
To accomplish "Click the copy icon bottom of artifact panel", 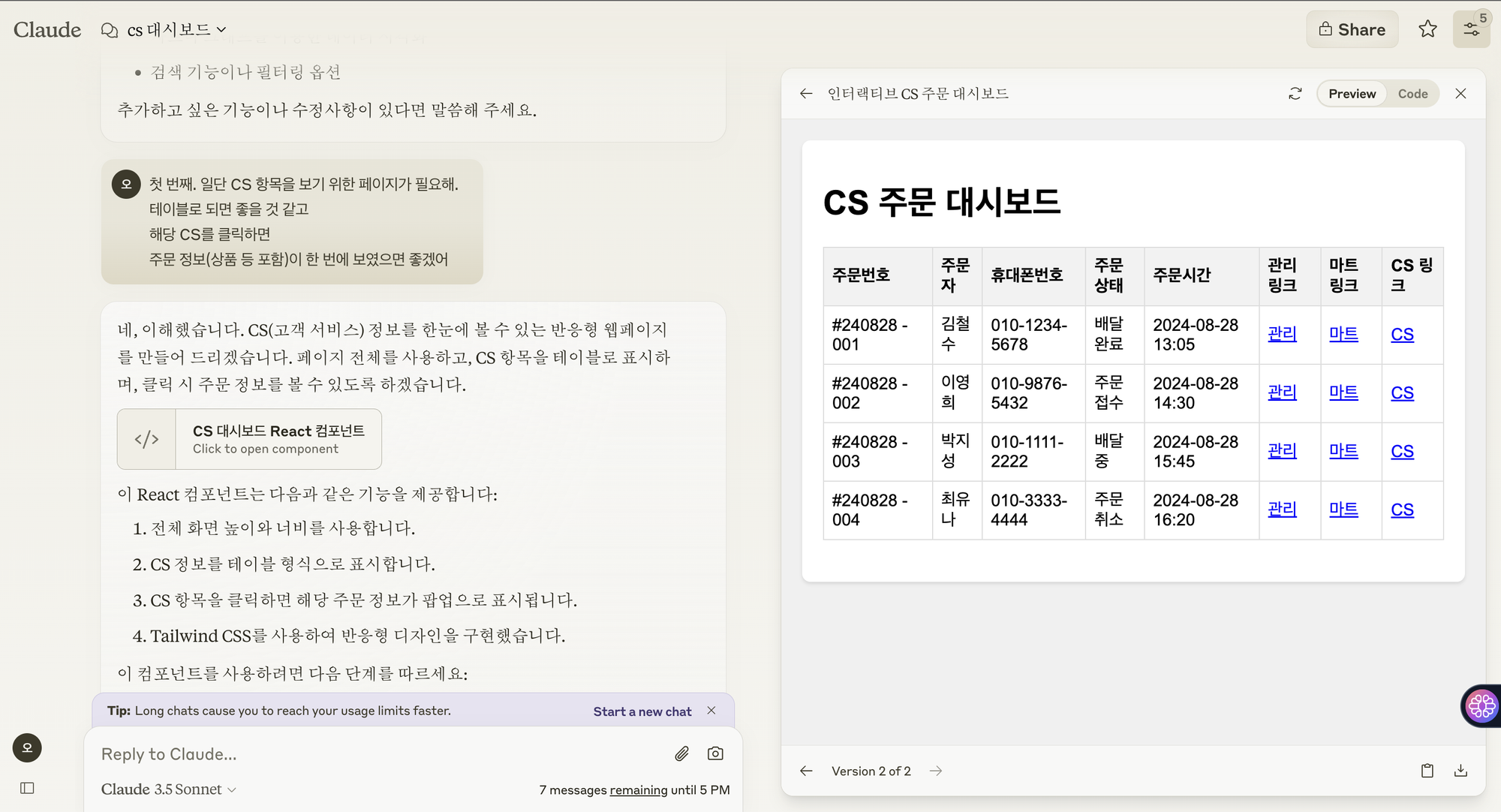I will tap(1427, 770).
